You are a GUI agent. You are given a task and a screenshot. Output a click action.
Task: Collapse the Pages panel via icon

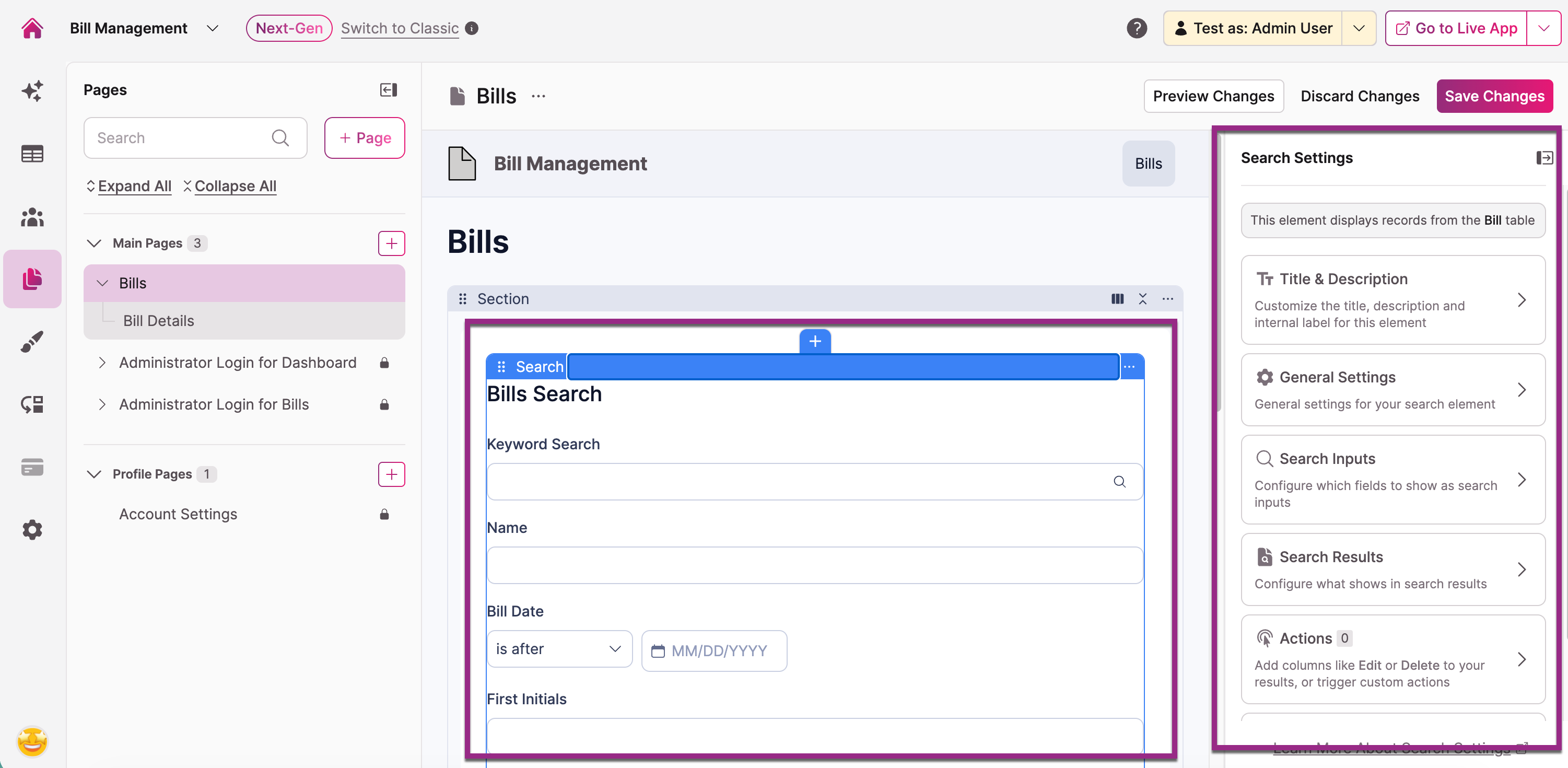tap(389, 90)
